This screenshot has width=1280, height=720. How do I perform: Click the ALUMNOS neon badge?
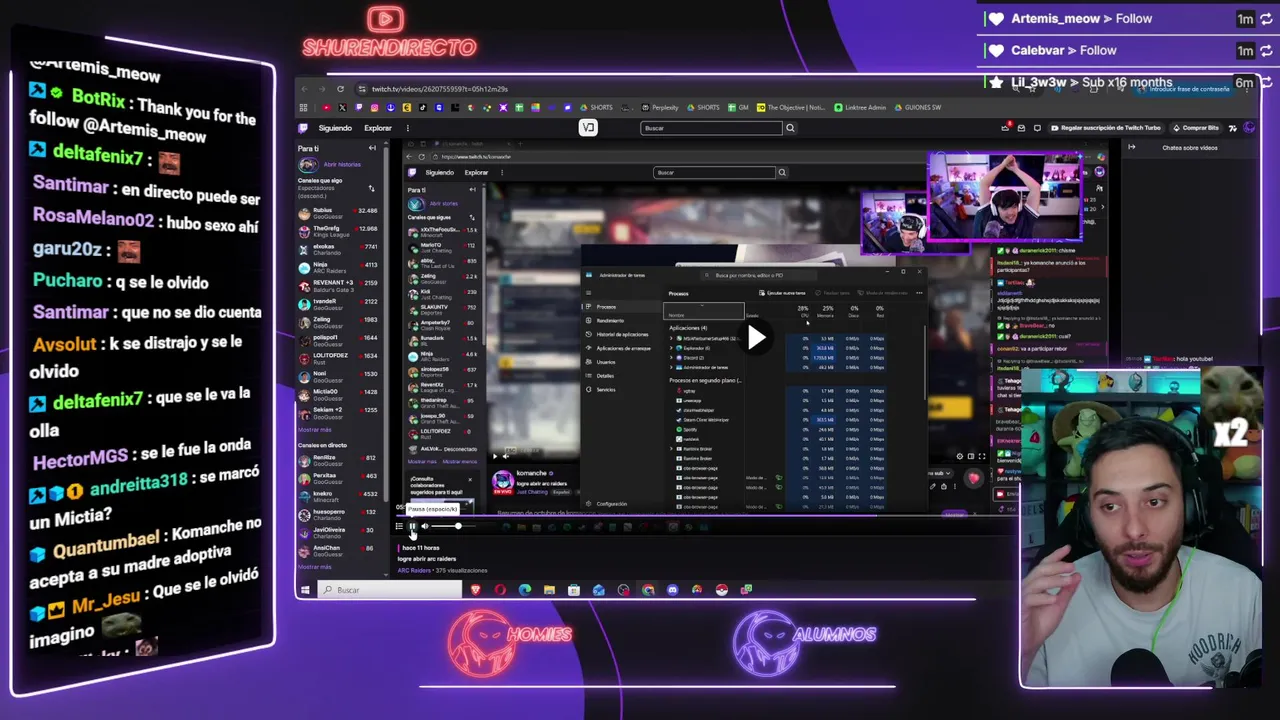(805, 643)
